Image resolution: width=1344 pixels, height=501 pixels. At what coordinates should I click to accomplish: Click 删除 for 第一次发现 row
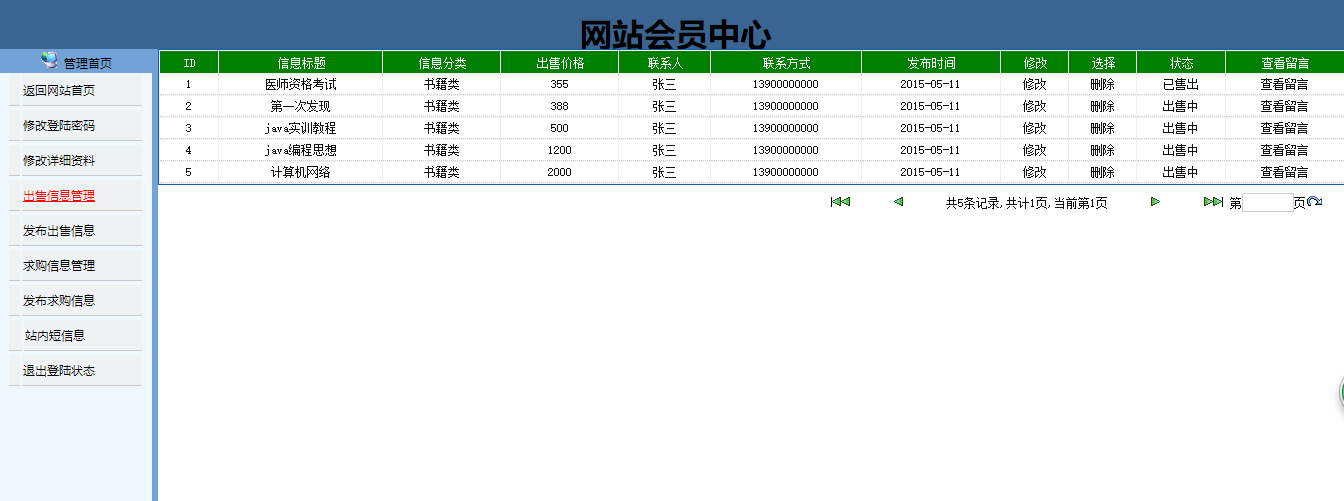tap(1102, 106)
